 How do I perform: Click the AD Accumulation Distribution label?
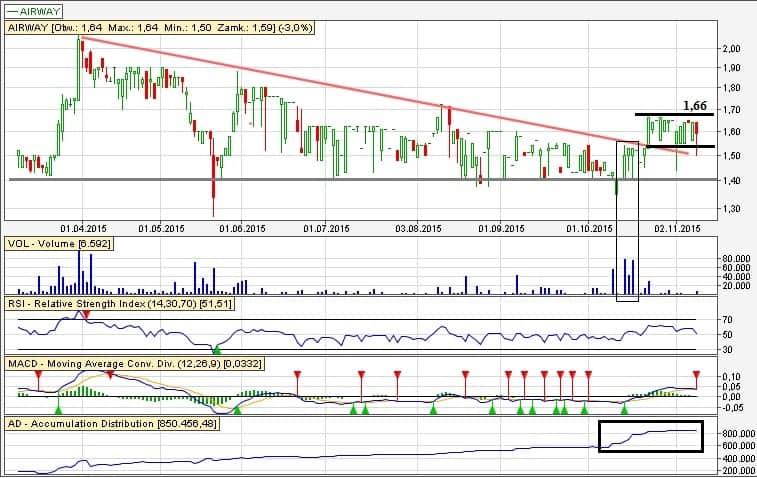point(112,423)
